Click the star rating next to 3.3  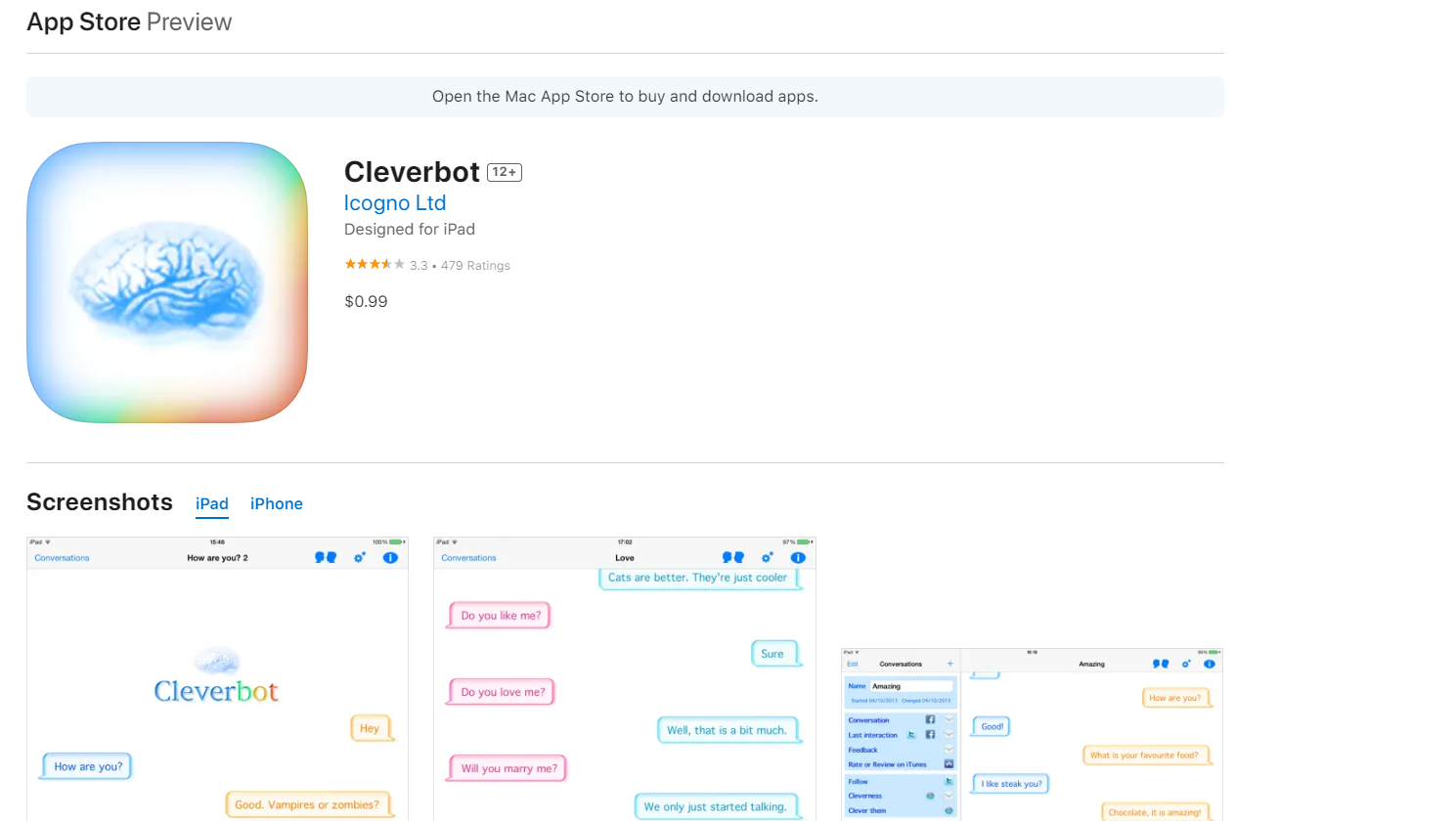coord(375,264)
